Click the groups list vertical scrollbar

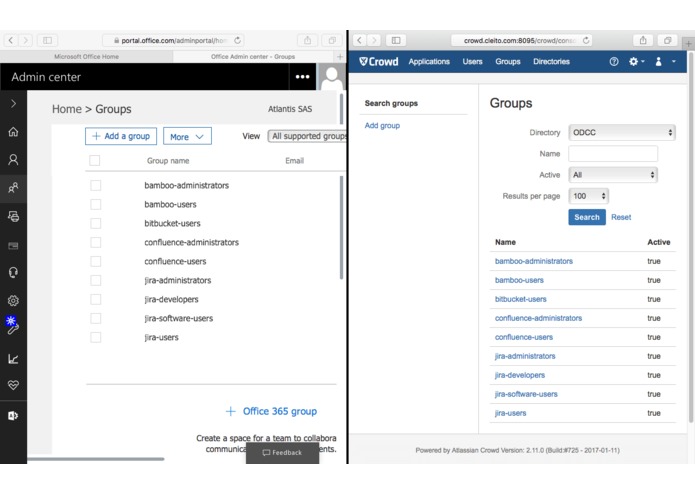(341, 227)
